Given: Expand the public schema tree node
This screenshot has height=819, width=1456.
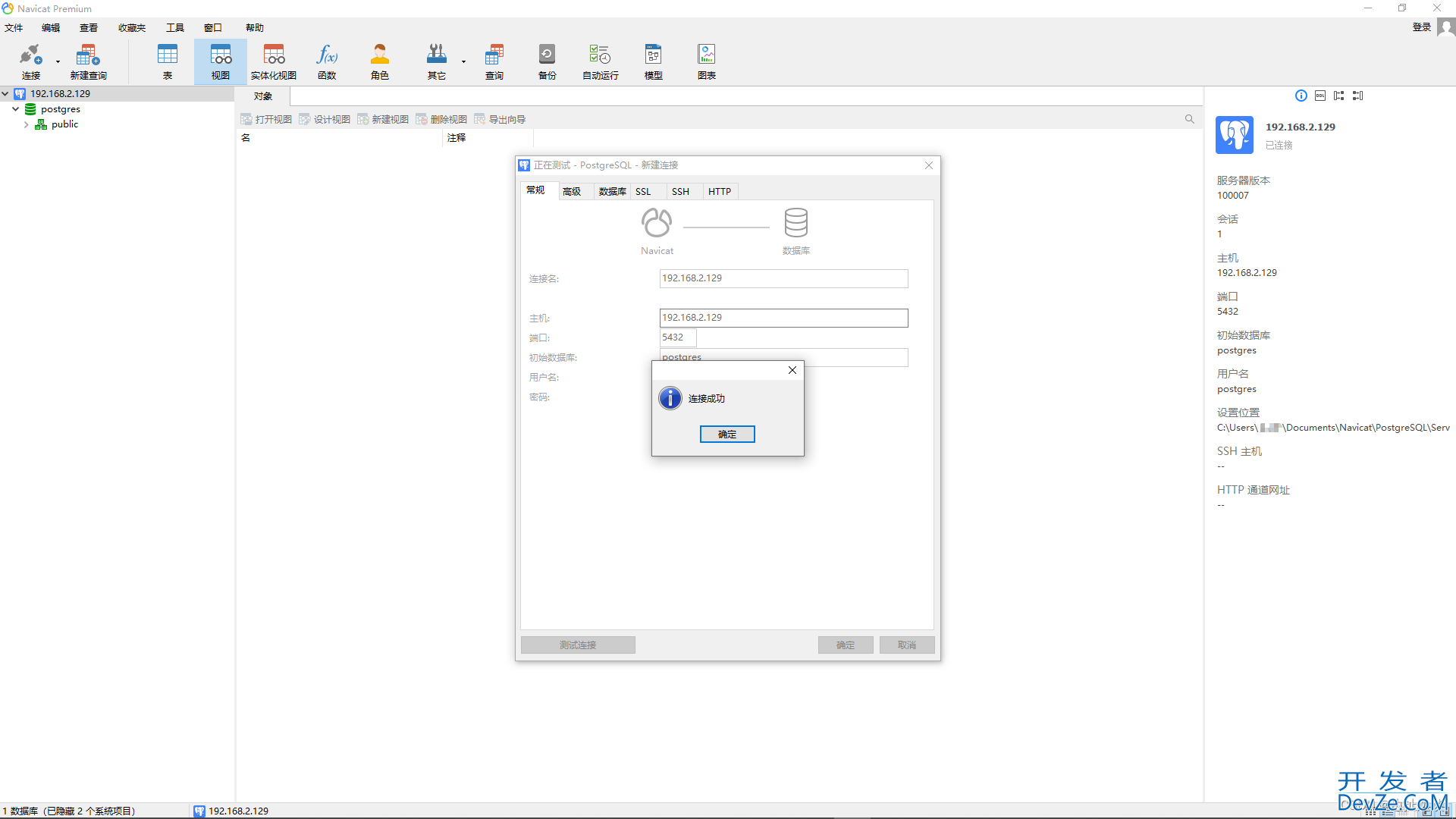Looking at the screenshot, I should tap(26, 124).
